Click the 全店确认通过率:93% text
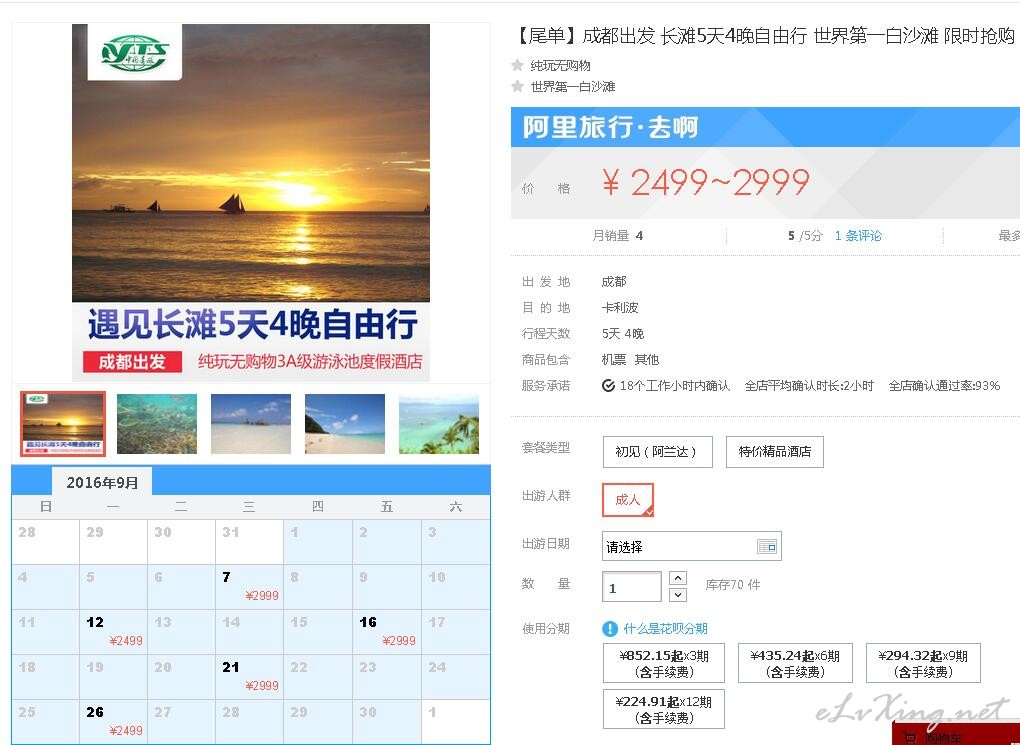Viewport: 1020px width, 745px height. 944,386
